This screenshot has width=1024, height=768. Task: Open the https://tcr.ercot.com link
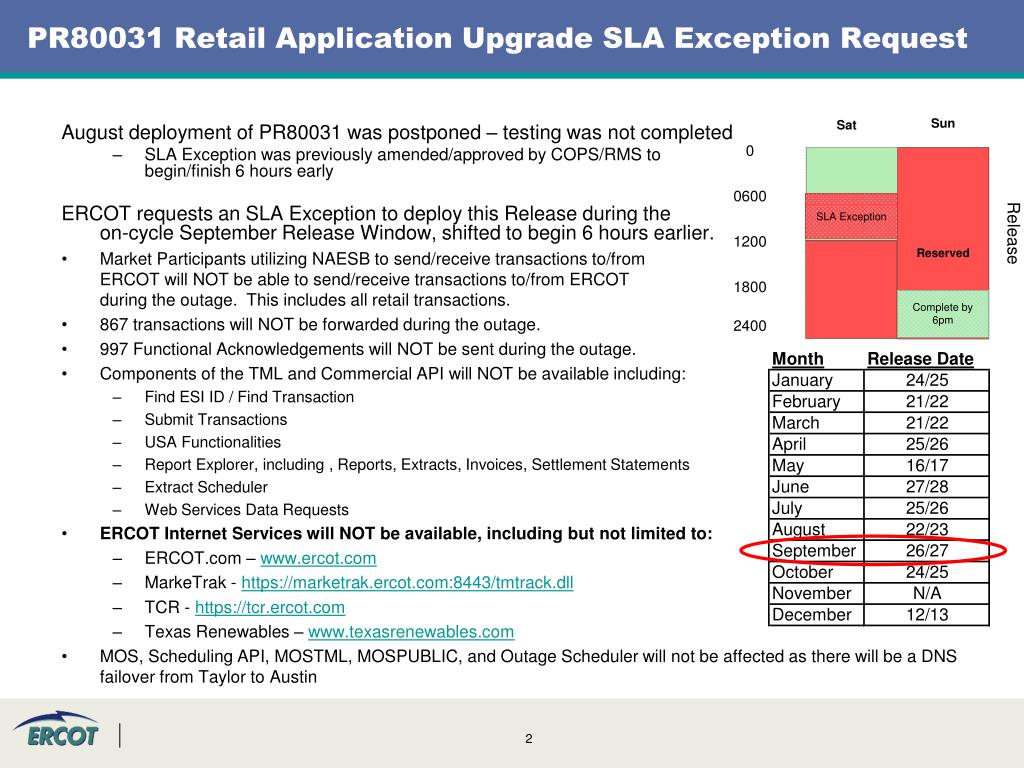pos(270,607)
